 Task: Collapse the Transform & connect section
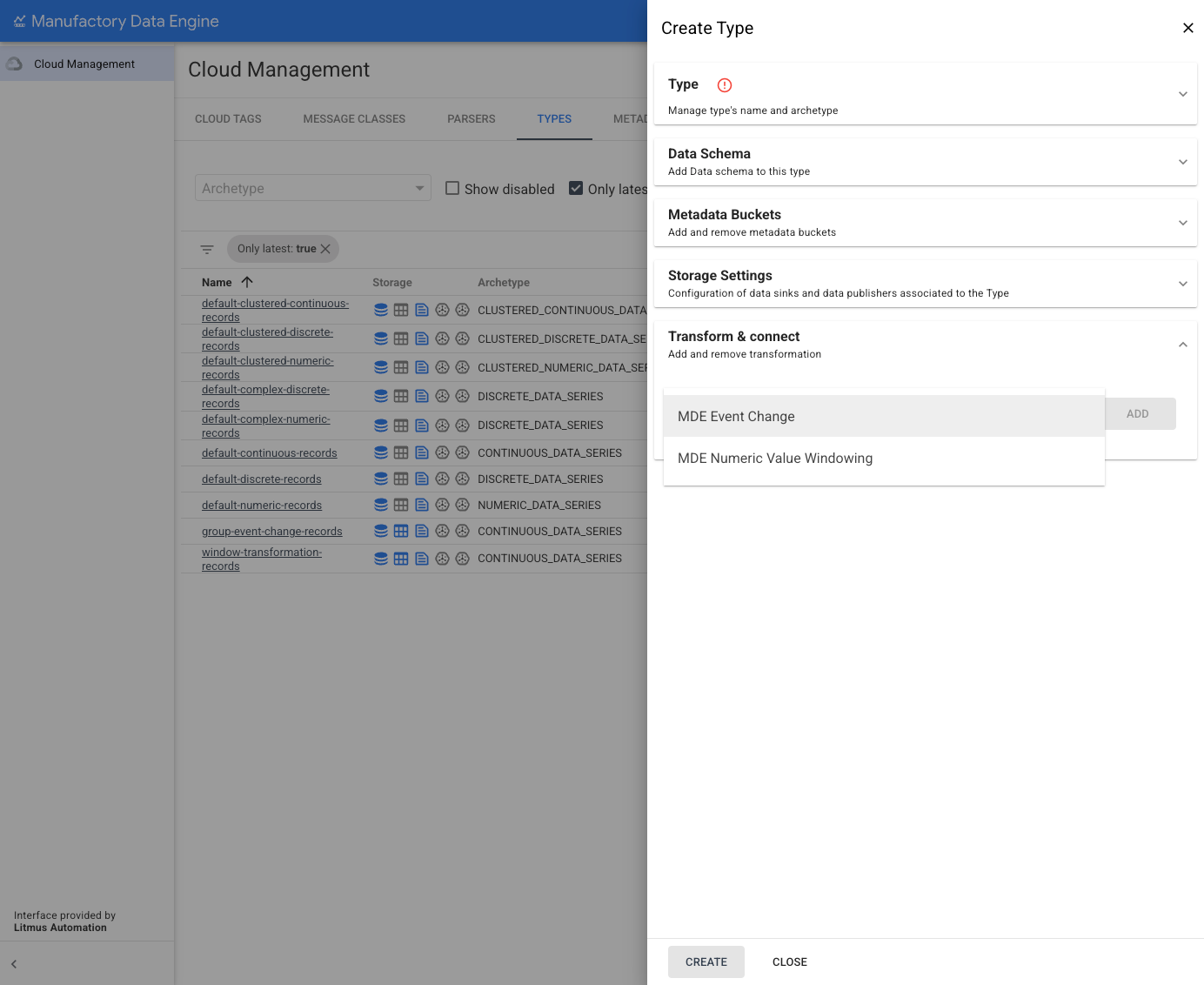point(1182,345)
